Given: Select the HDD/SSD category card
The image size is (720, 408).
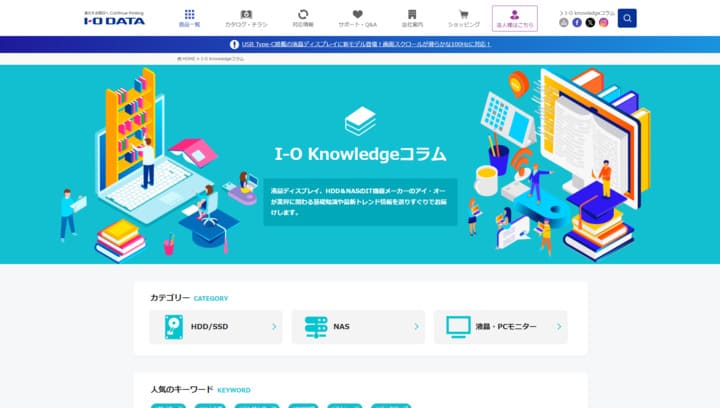Looking at the screenshot, I should (216, 327).
